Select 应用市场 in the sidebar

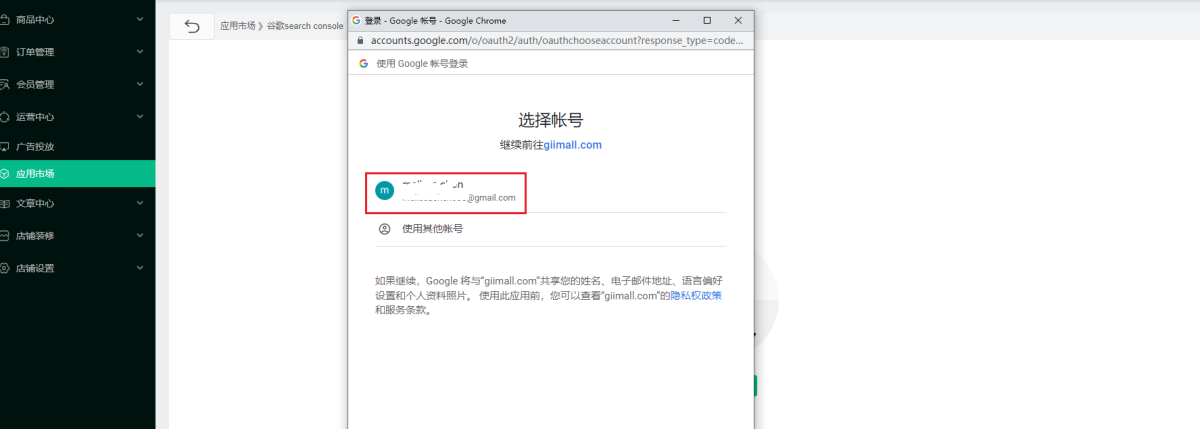click(x=35, y=174)
